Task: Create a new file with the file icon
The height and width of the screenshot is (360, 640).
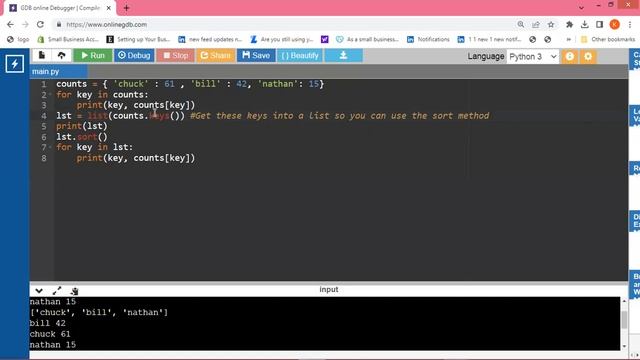Action: pos(42,56)
